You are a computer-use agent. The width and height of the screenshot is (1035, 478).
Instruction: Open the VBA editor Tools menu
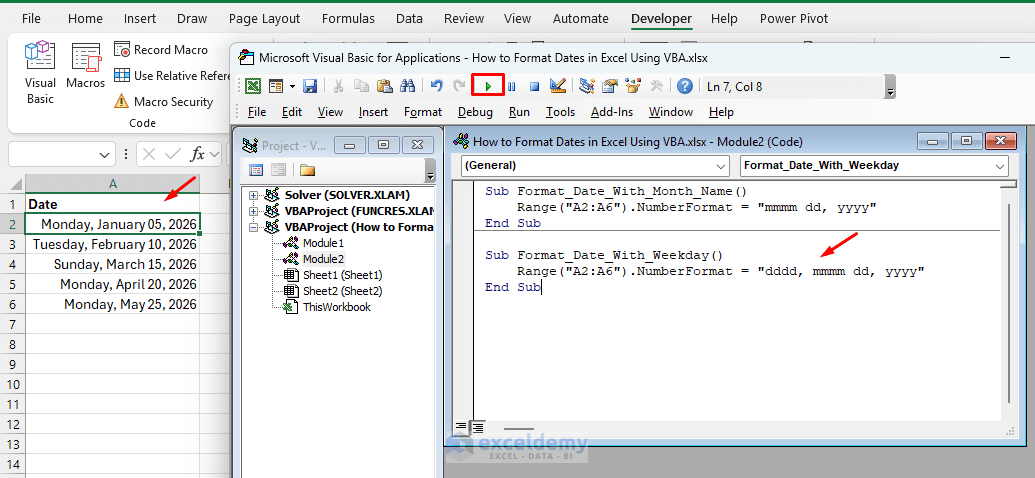(x=560, y=112)
